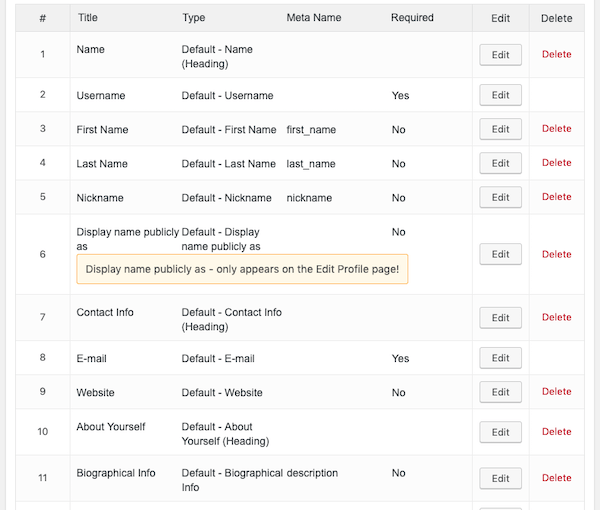Click the Delete column header
Viewport: 600px width, 510px height.
point(556,18)
